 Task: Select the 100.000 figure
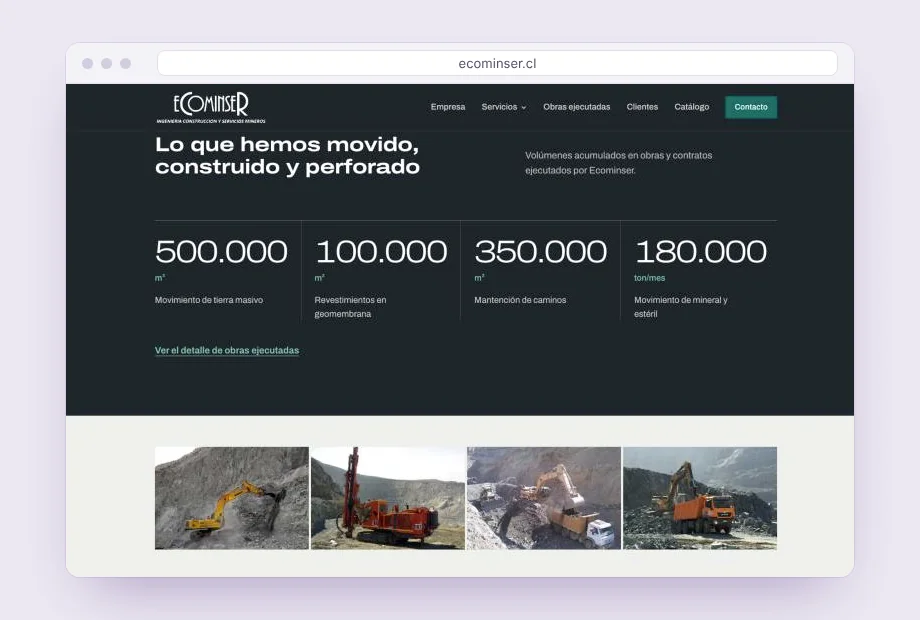(381, 252)
